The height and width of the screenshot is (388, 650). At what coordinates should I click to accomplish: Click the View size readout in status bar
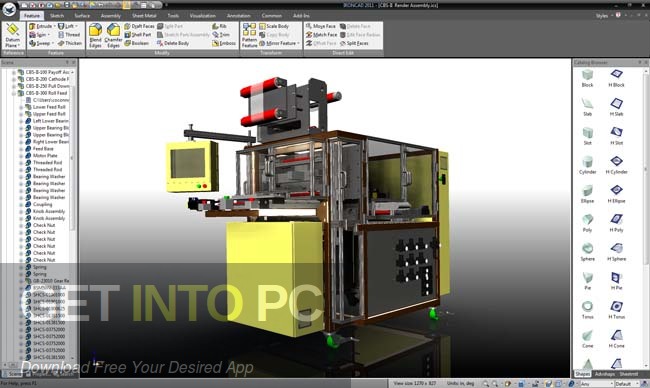coord(415,383)
